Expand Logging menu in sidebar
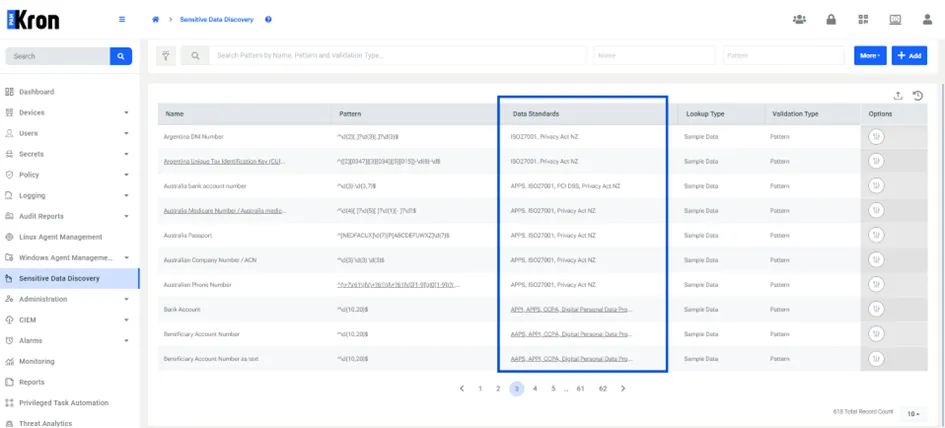This screenshot has height=428, width=945. (72, 195)
